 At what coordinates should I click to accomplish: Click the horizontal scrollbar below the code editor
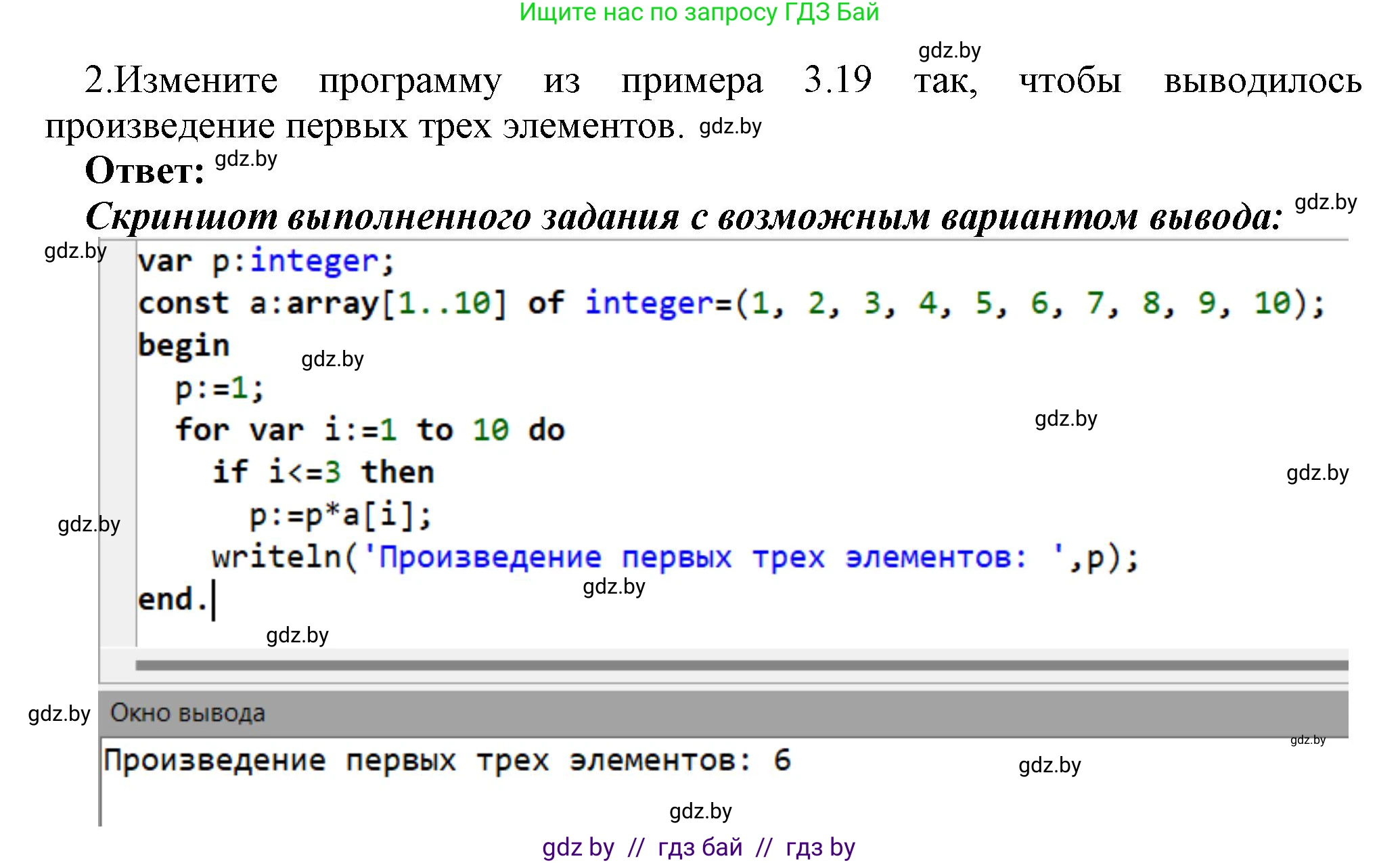tap(741, 665)
